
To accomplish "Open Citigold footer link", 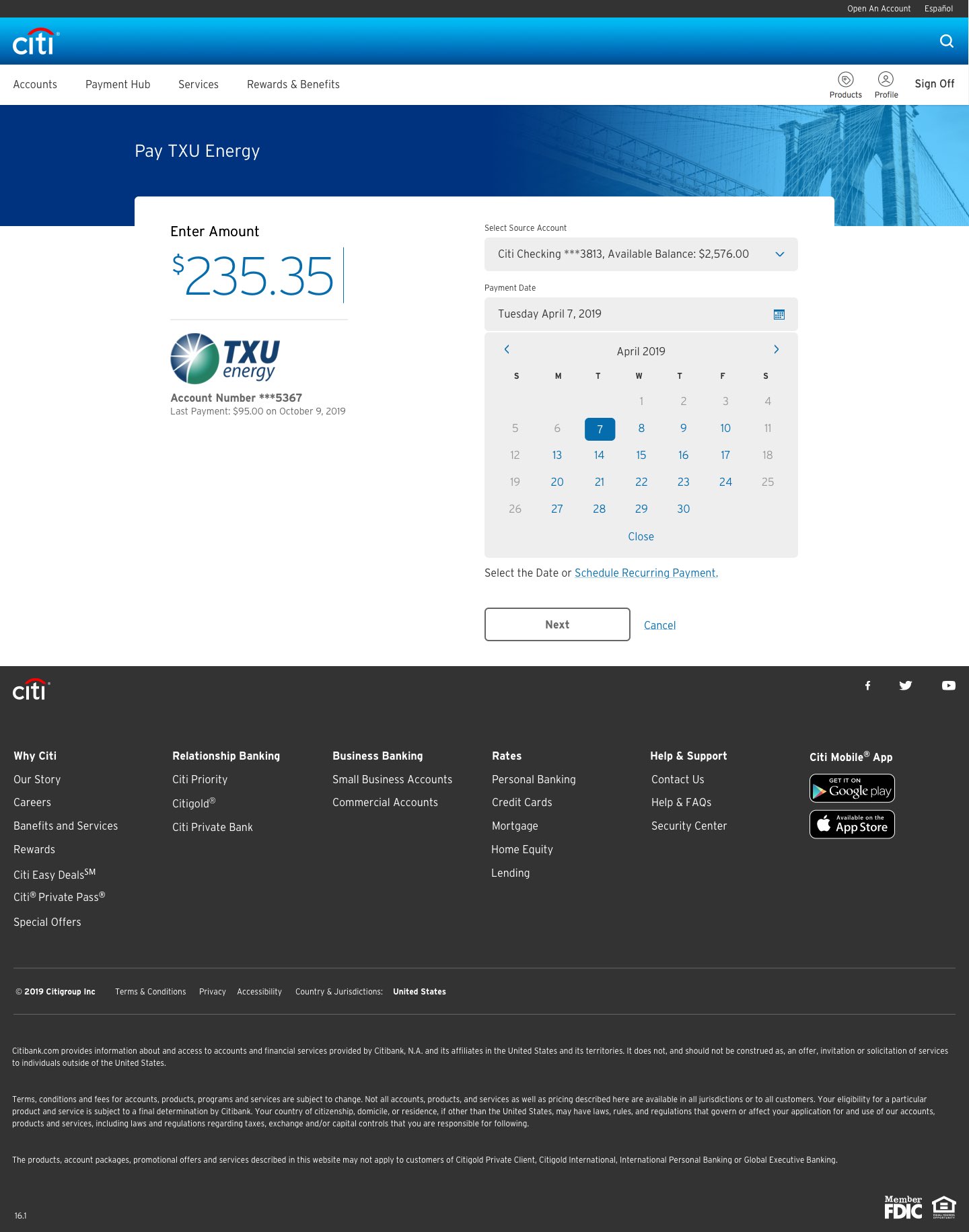I will click(x=194, y=803).
